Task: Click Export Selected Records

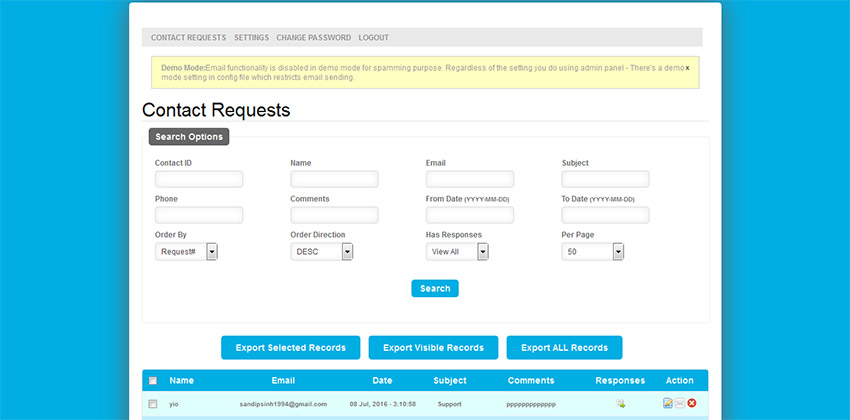Action: click(291, 347)
